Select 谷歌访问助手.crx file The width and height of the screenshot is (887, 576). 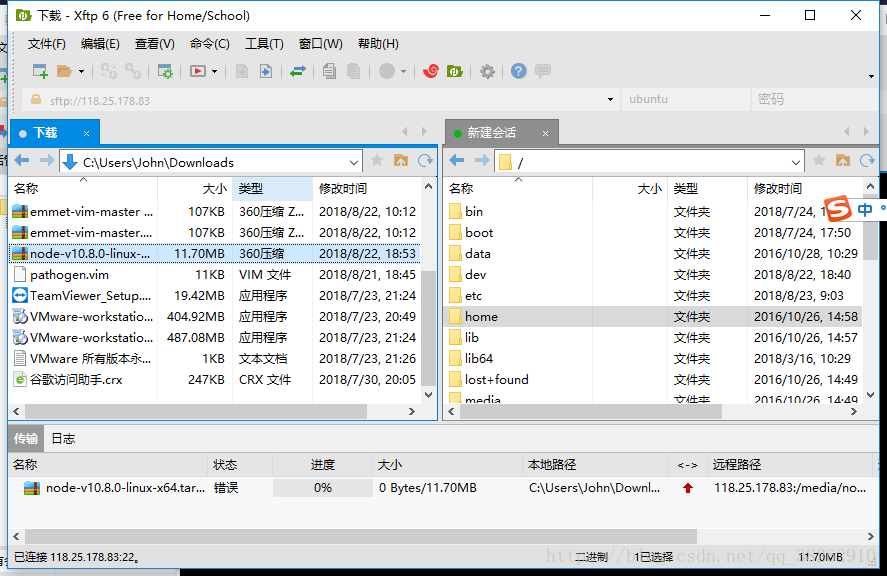point(215,379)
